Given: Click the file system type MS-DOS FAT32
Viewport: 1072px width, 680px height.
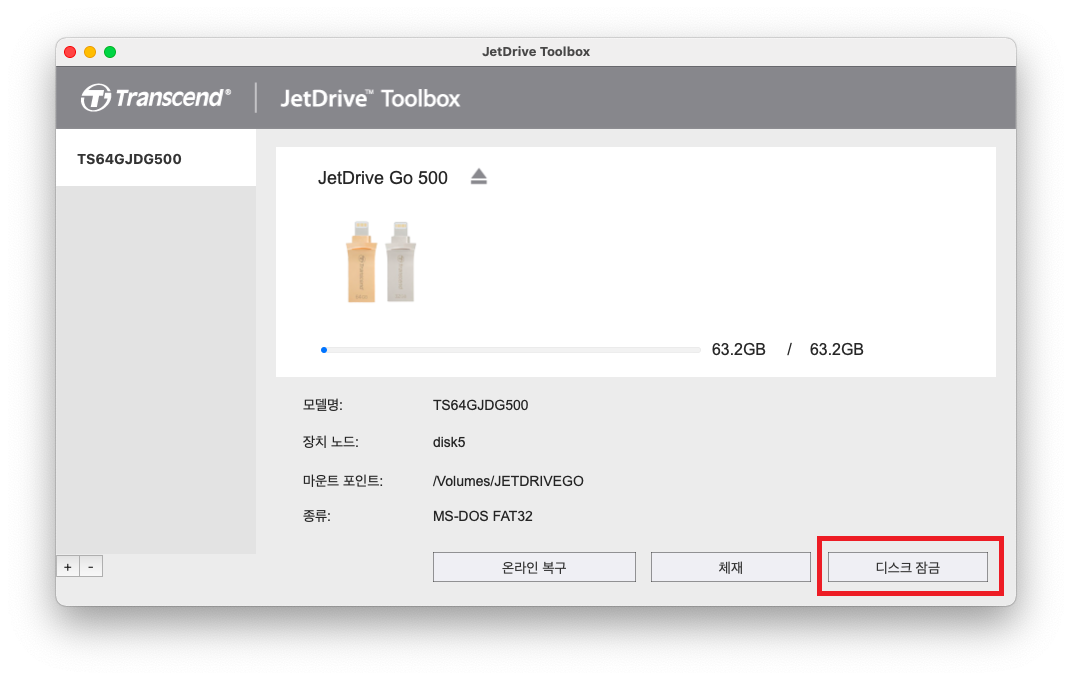Looking at the screenshot, I should click(x=483, y=516).
